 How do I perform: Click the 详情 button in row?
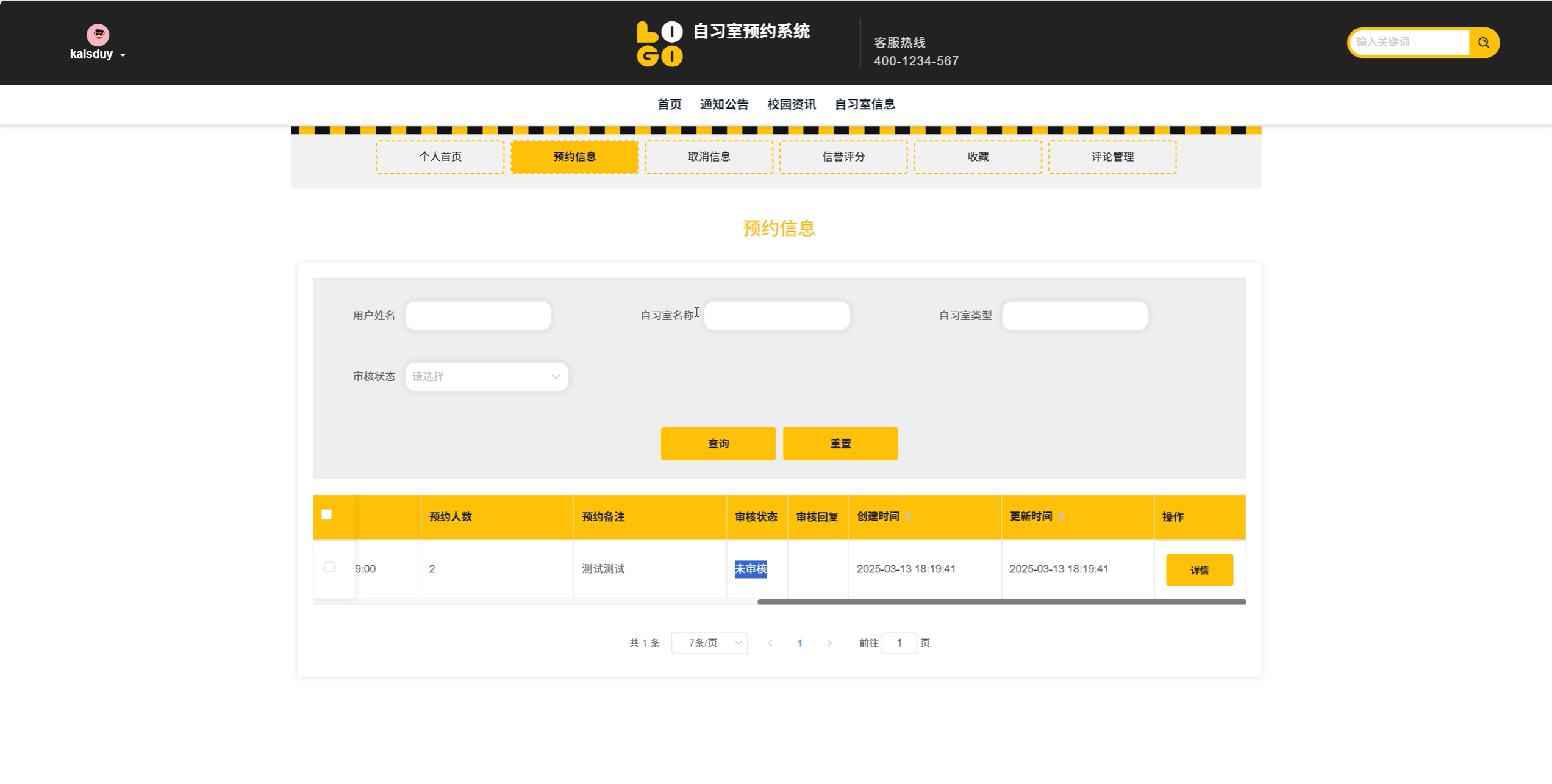[1199, 570]
